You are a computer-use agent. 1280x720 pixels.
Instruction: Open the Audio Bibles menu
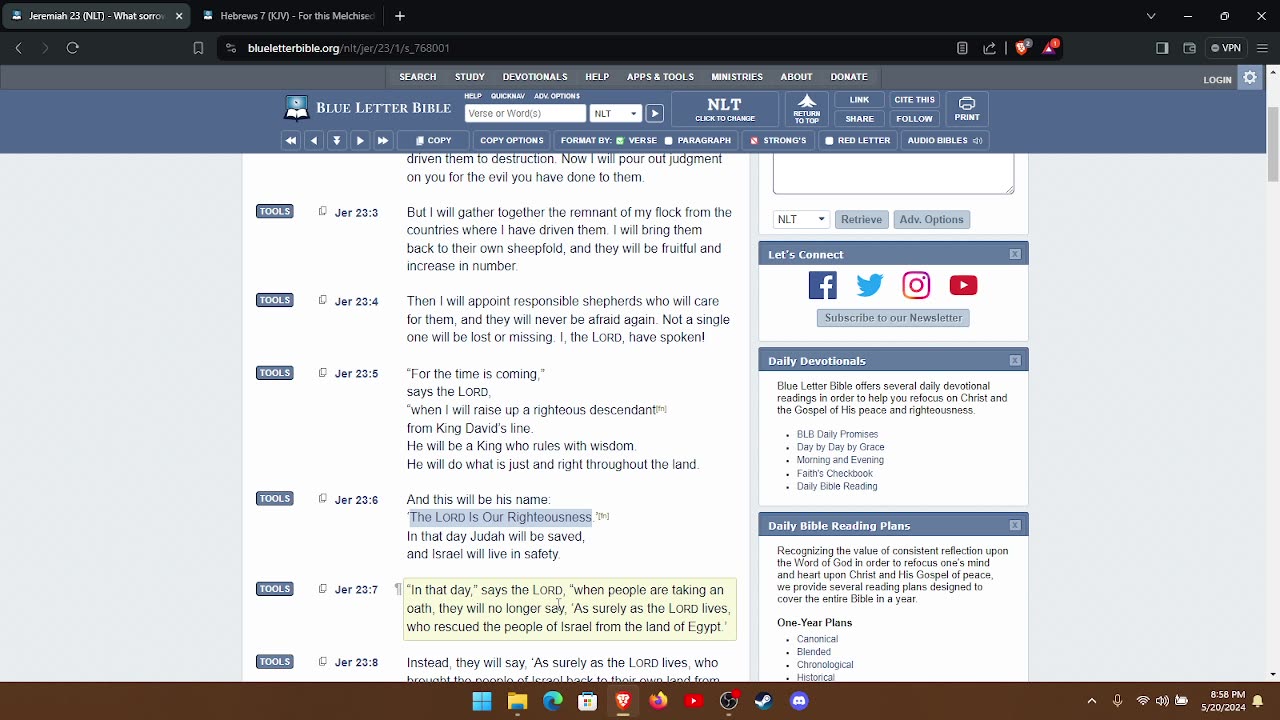pyautogui.click(x=944, y=141)
